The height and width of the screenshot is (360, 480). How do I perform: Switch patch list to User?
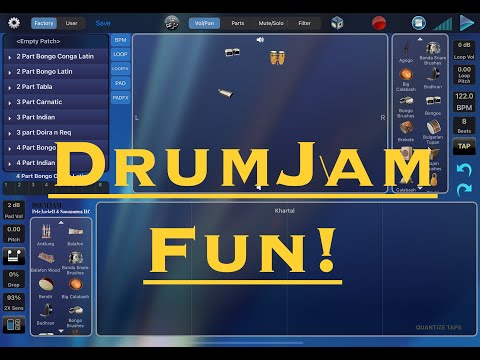click(x=71, y=23)
